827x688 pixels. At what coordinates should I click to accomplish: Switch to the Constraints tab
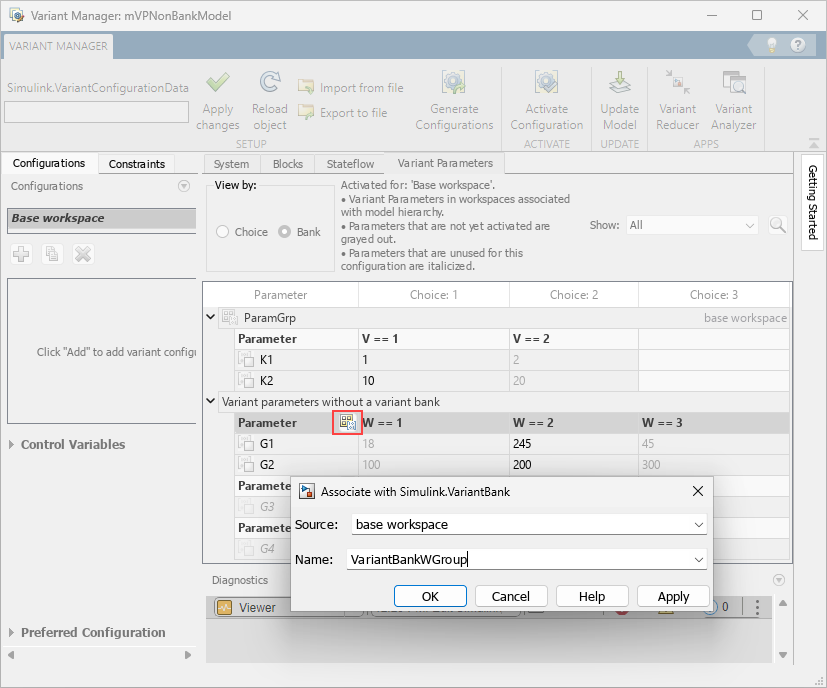pyautogui.click(x=137, y=164)
